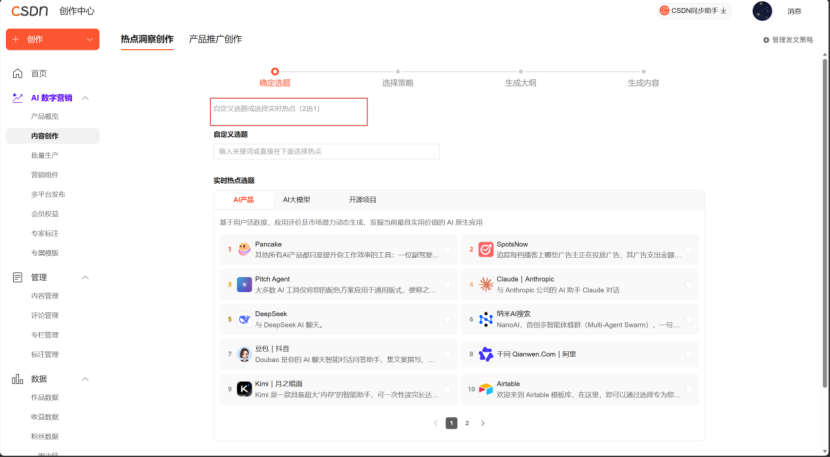Click the 自定义选题 keyword input field

point(326,151)
